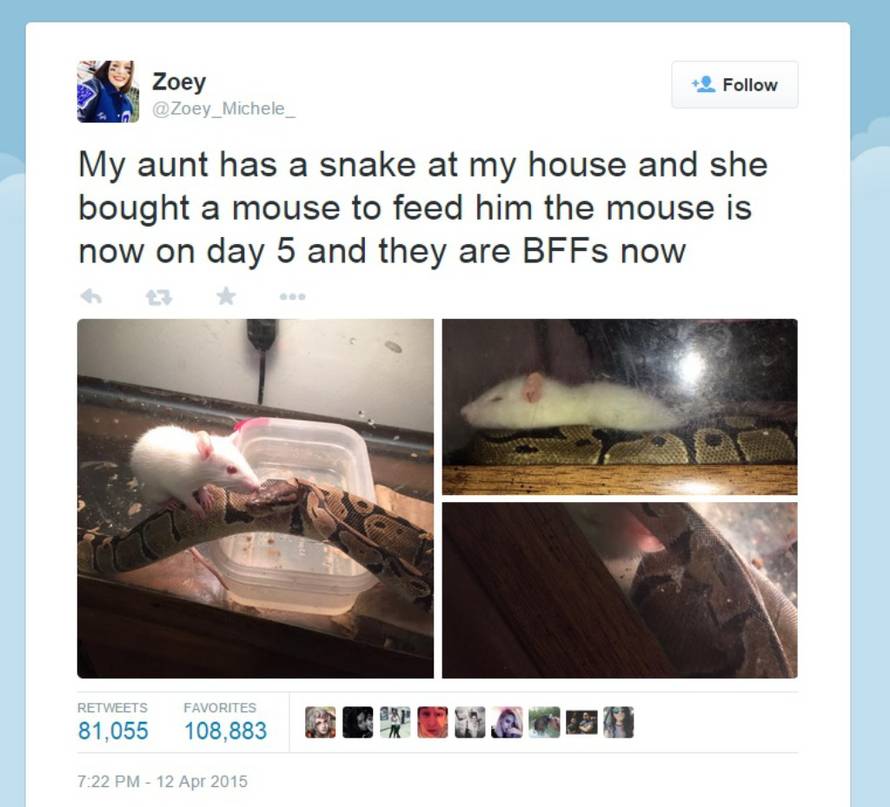890x807 pixels.
Task: Open large photo of mouse on snake
Action: click(255, 498)
